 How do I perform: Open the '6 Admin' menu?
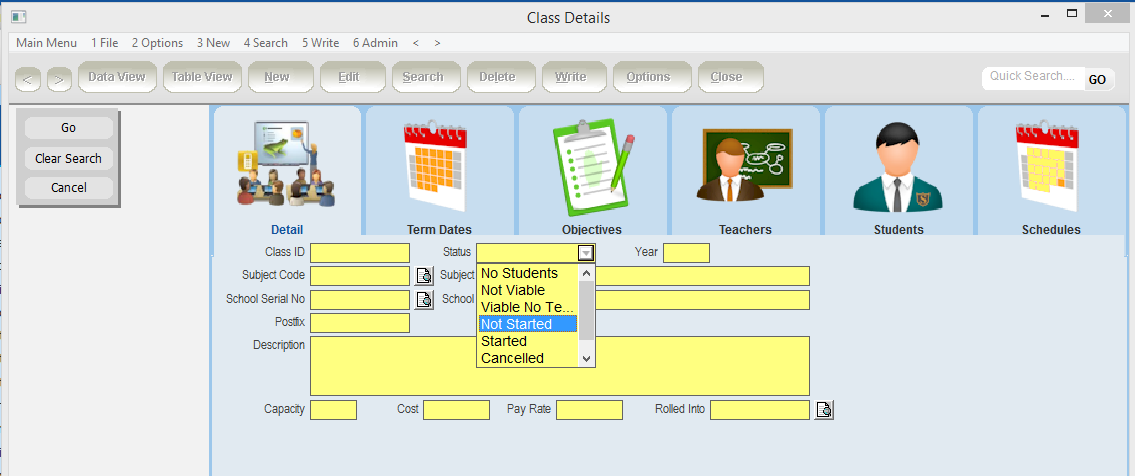pos(375,43)
